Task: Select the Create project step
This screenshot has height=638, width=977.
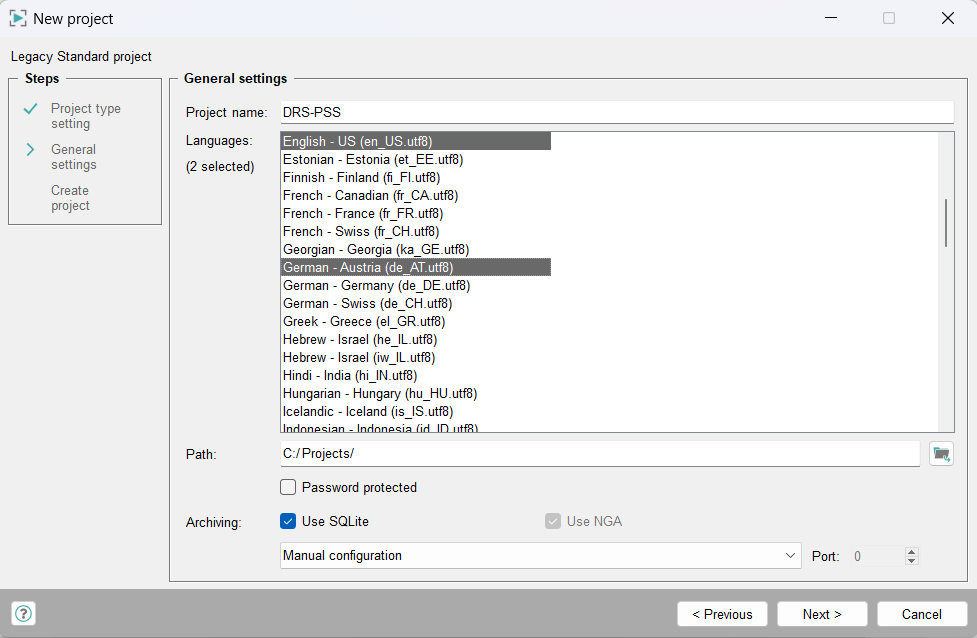Action: (70, 198)
